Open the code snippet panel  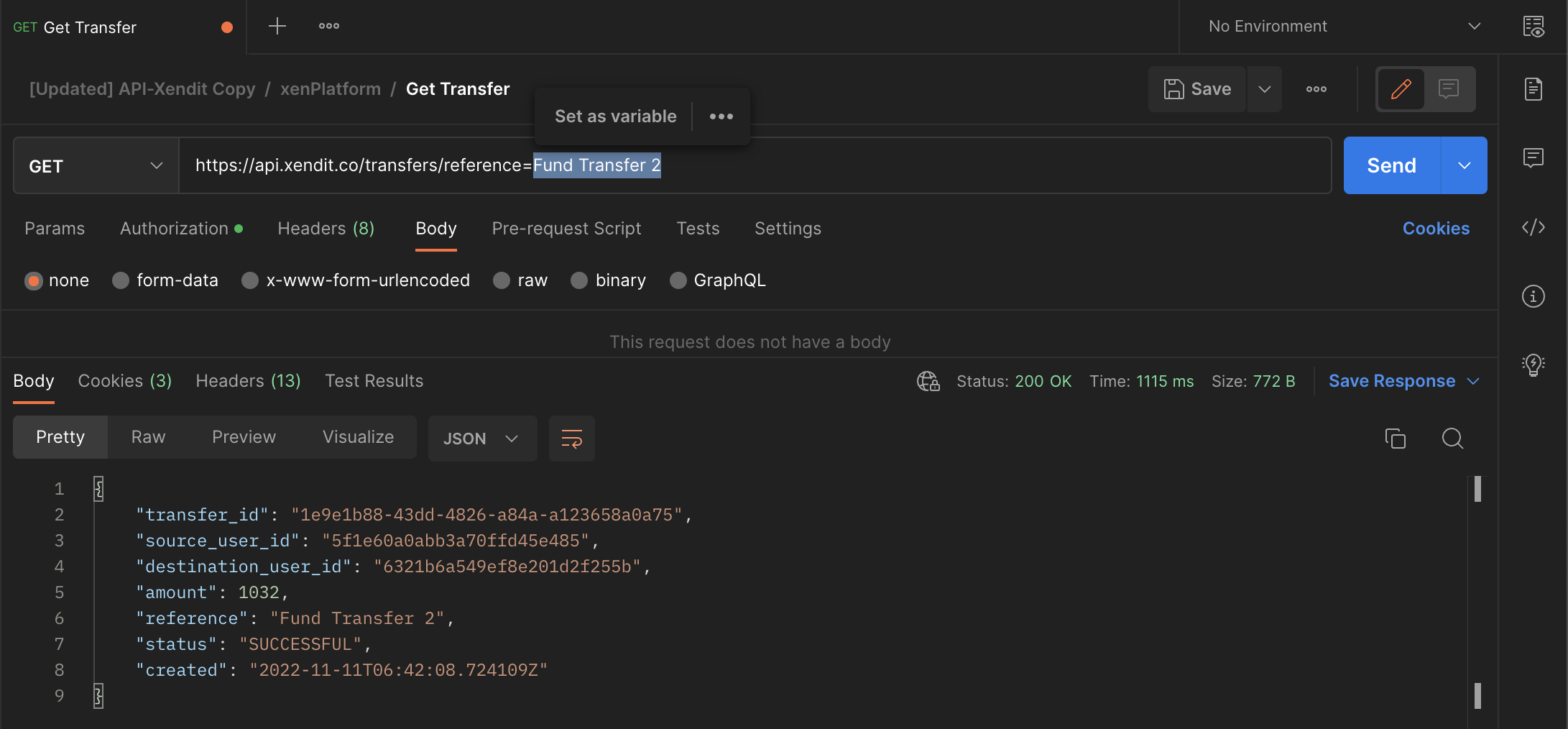tap(1534, 227)
